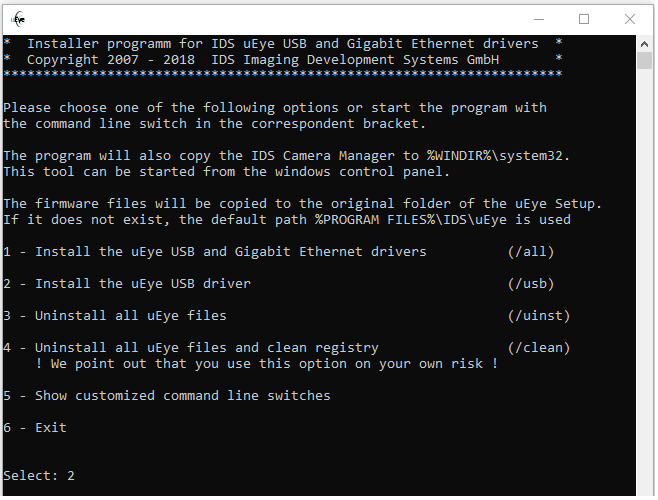Click the uEye icon in title bar
Viewport: 658px width, 500px height.
pyautogui.click(x=18, y=18)
